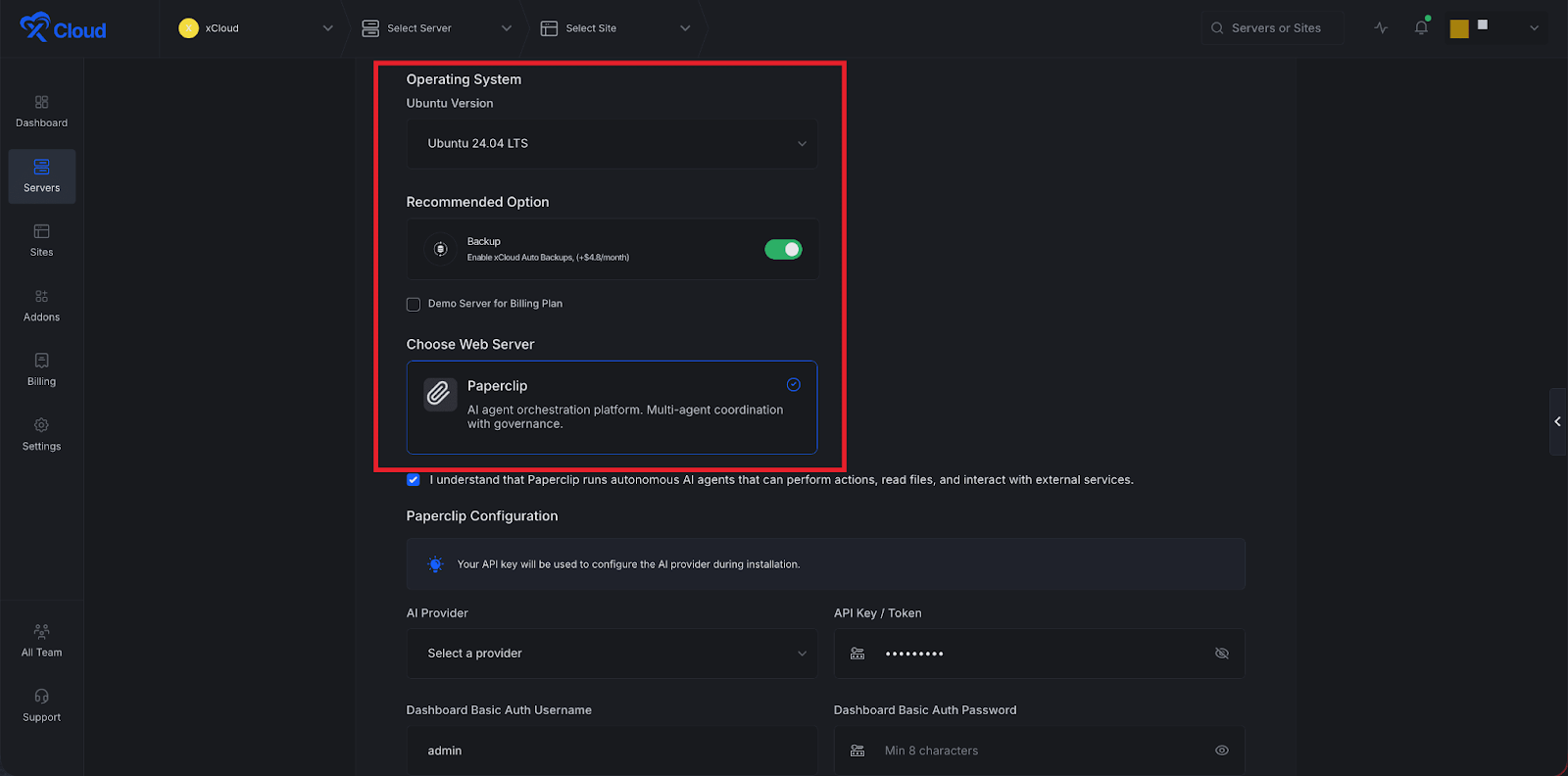Click the xCloud logo in the header
This screenshot has width=1568, height=776.
pos(63,28)
